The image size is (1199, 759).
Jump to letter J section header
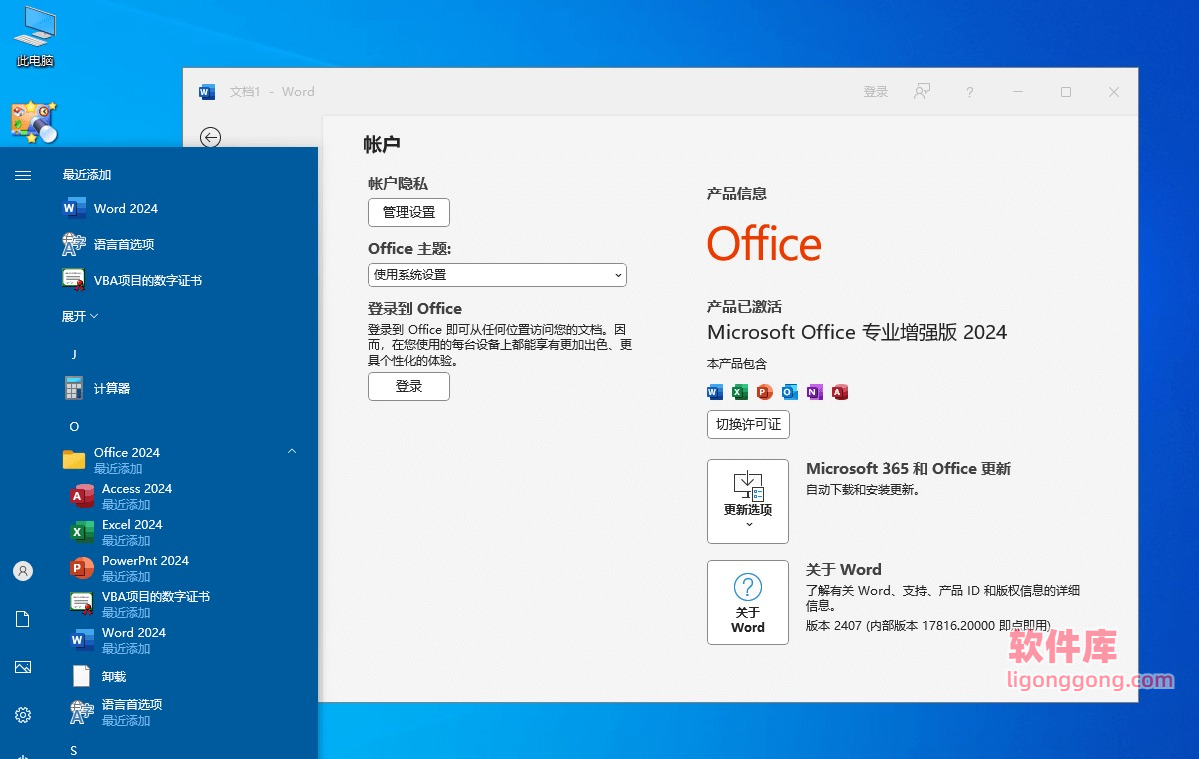[74, 354]
